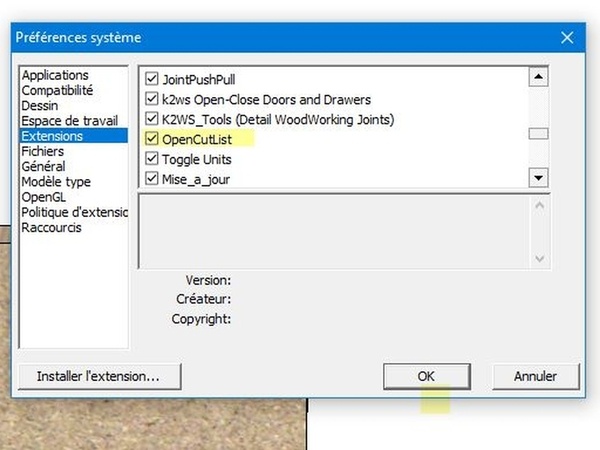Select the Dessin category
The height and width of the screenshot is (450, 600).
pos(40,105)
